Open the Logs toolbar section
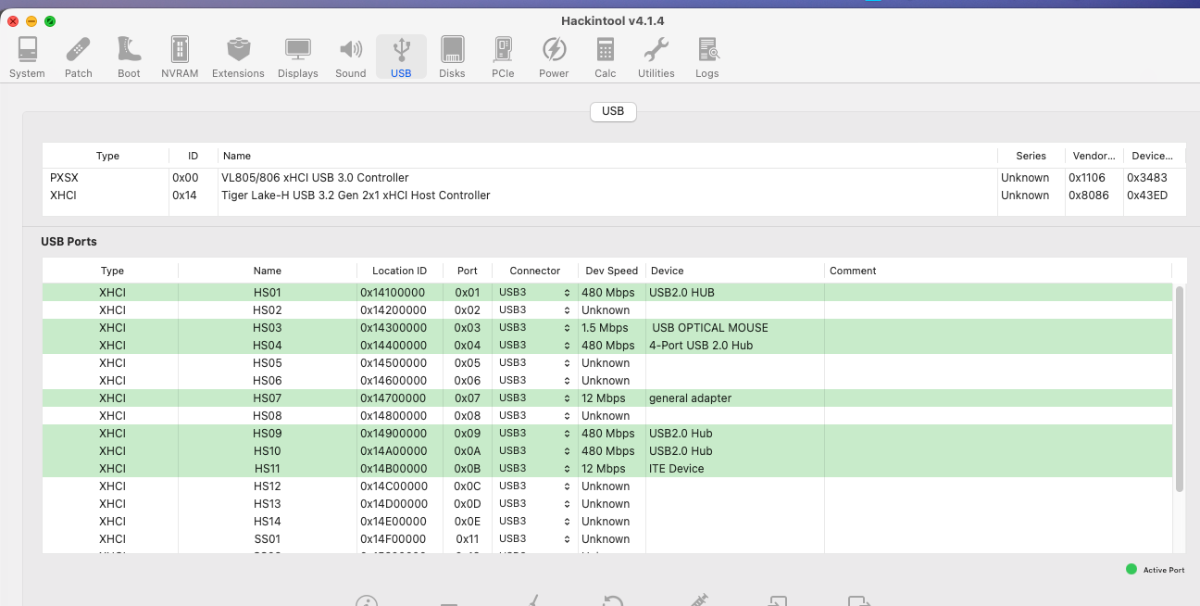This screenshot has height=606, width=1200. tap(707, 58)
